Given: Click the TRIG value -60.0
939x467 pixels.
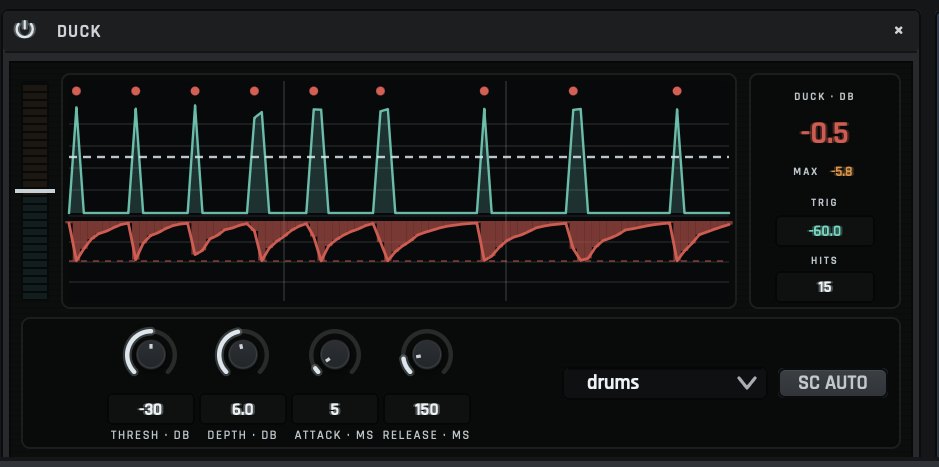Looking at the screenshot, I should tap(825, 231).
